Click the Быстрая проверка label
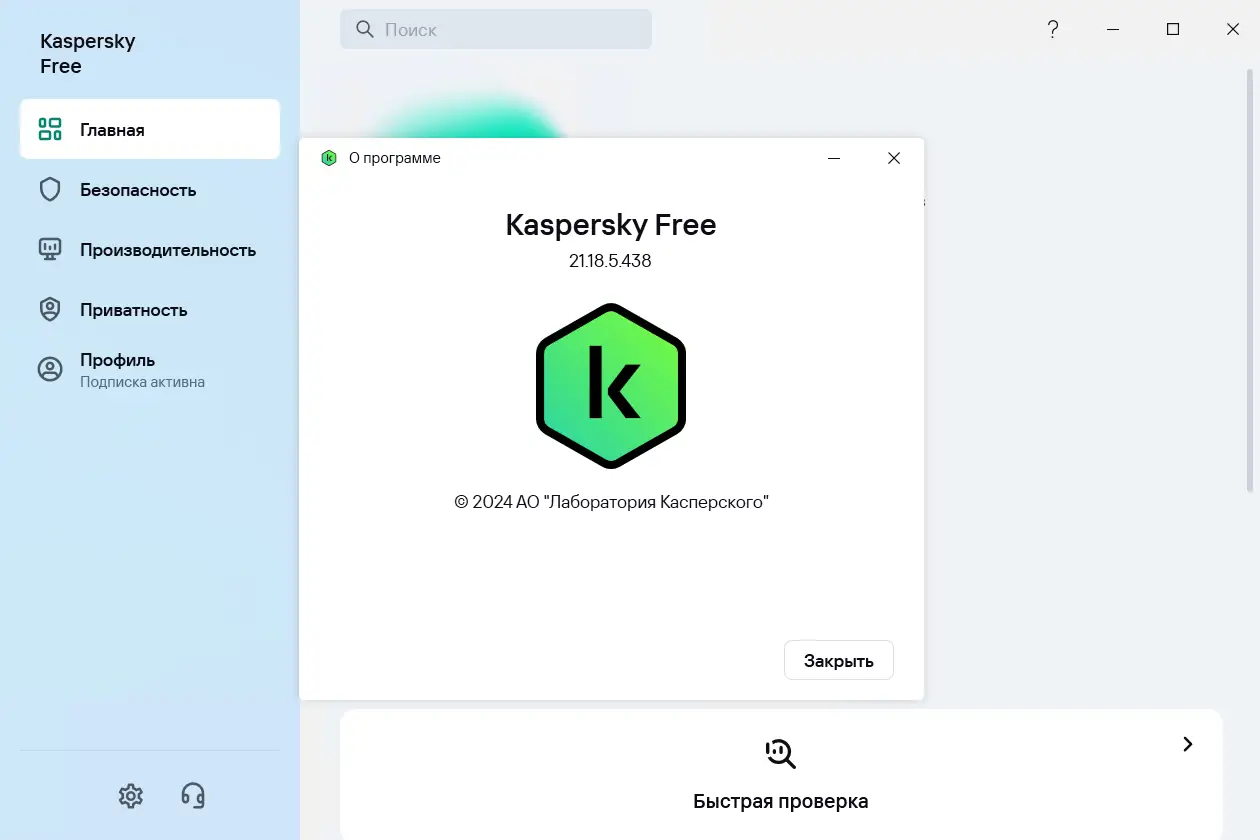Image resolution: width=1260 pixels, height=840 pixels. click(780, 800)
